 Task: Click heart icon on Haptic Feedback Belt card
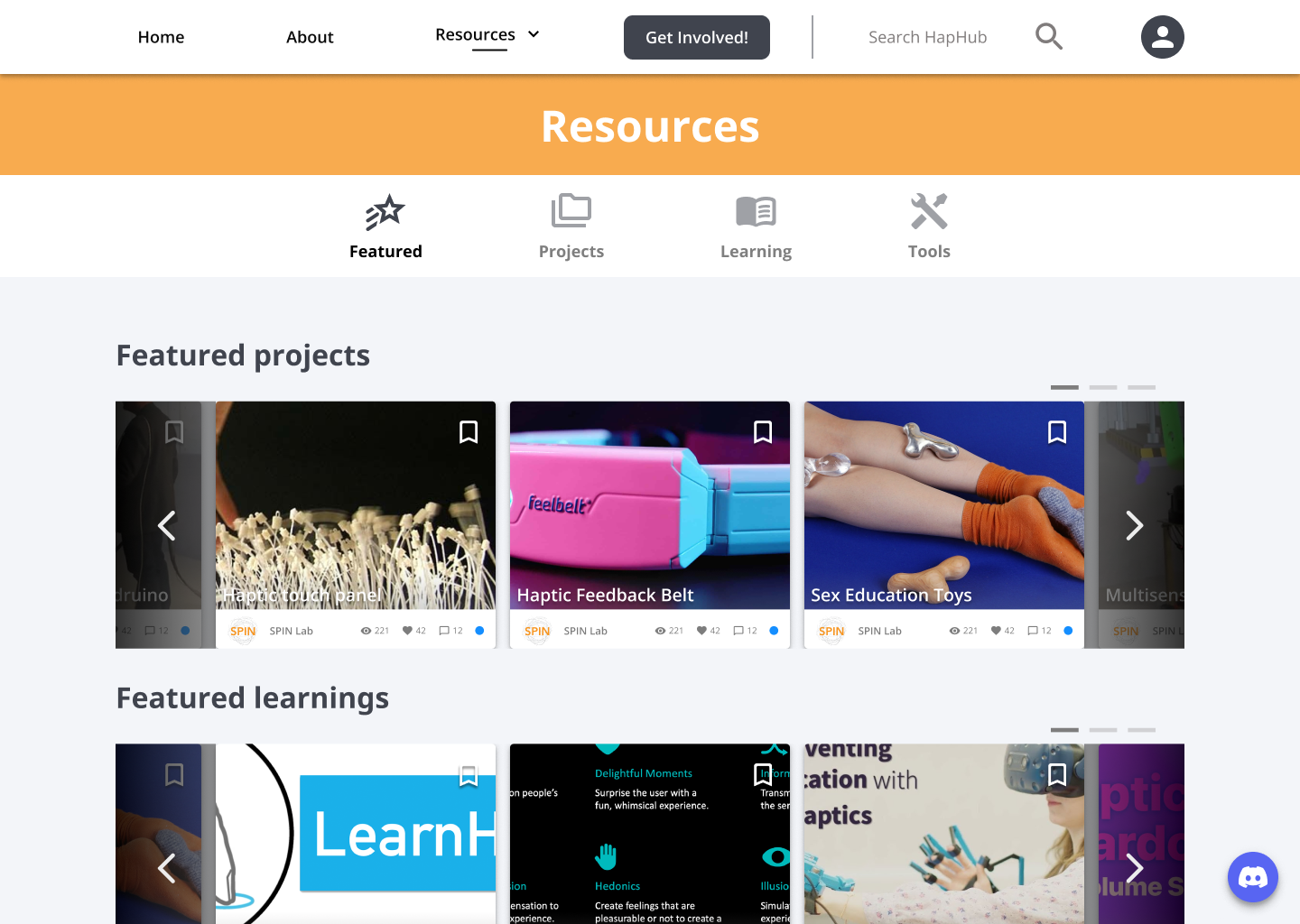pyautogui.click(x=701, y=631)
